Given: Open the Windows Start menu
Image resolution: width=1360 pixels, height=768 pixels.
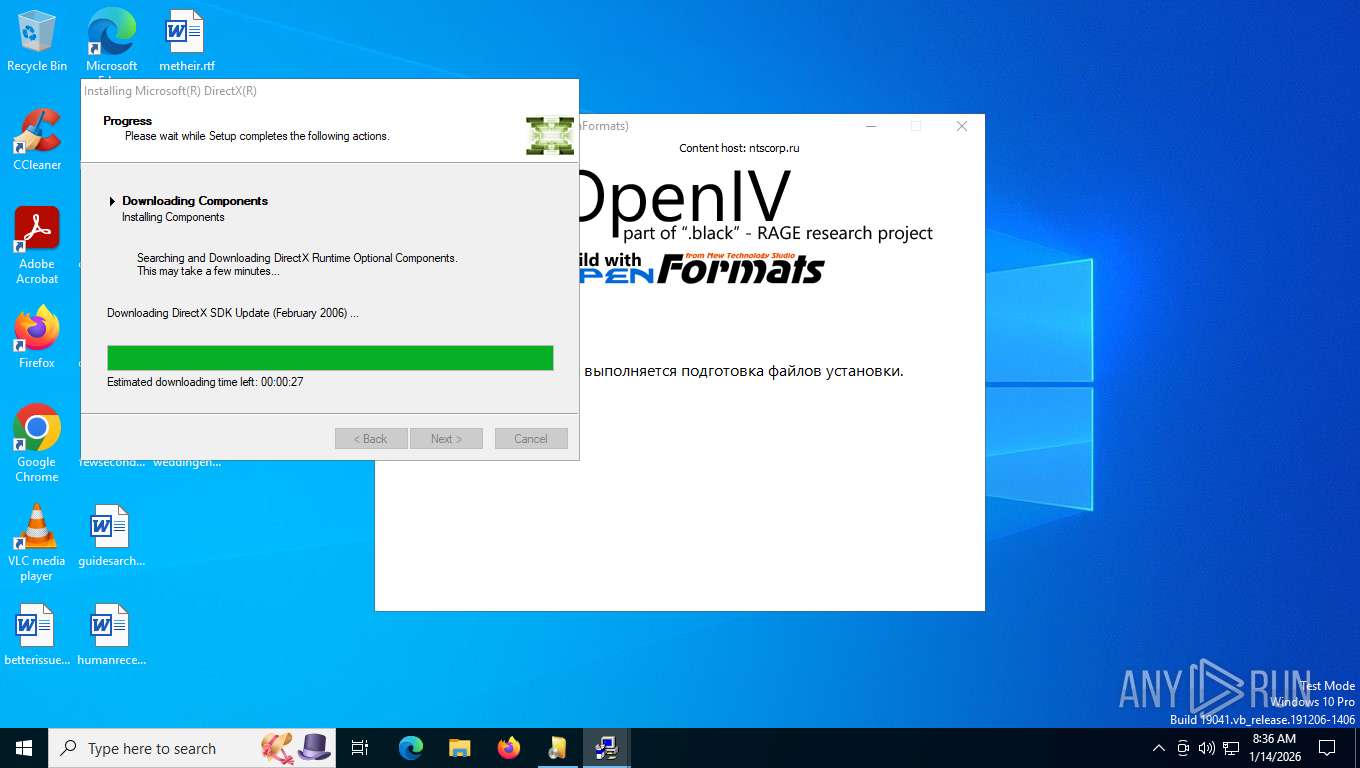Looking at the screenshot, I should pos(24,748).
